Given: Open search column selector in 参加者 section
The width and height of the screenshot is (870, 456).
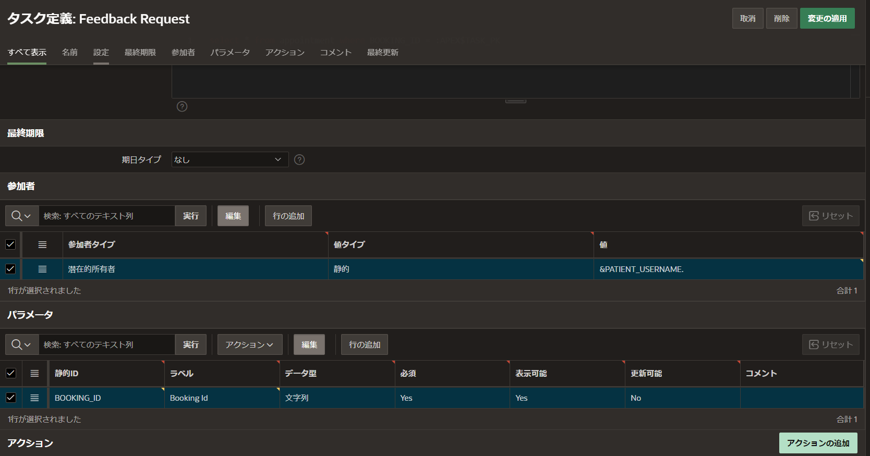Looking at the screenshot, I should tap(22, 216).
